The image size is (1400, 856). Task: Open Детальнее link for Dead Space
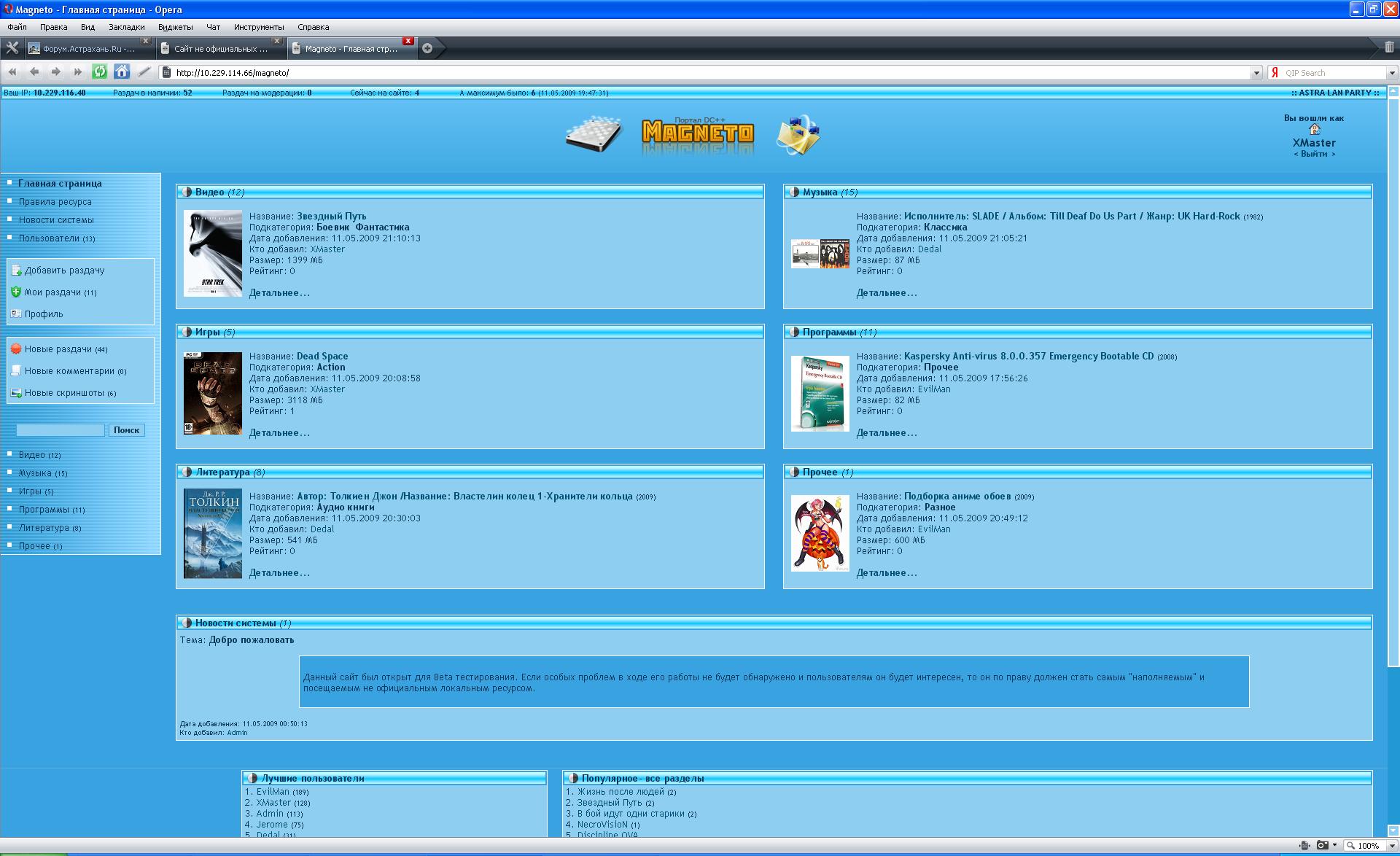coord(279,433)
